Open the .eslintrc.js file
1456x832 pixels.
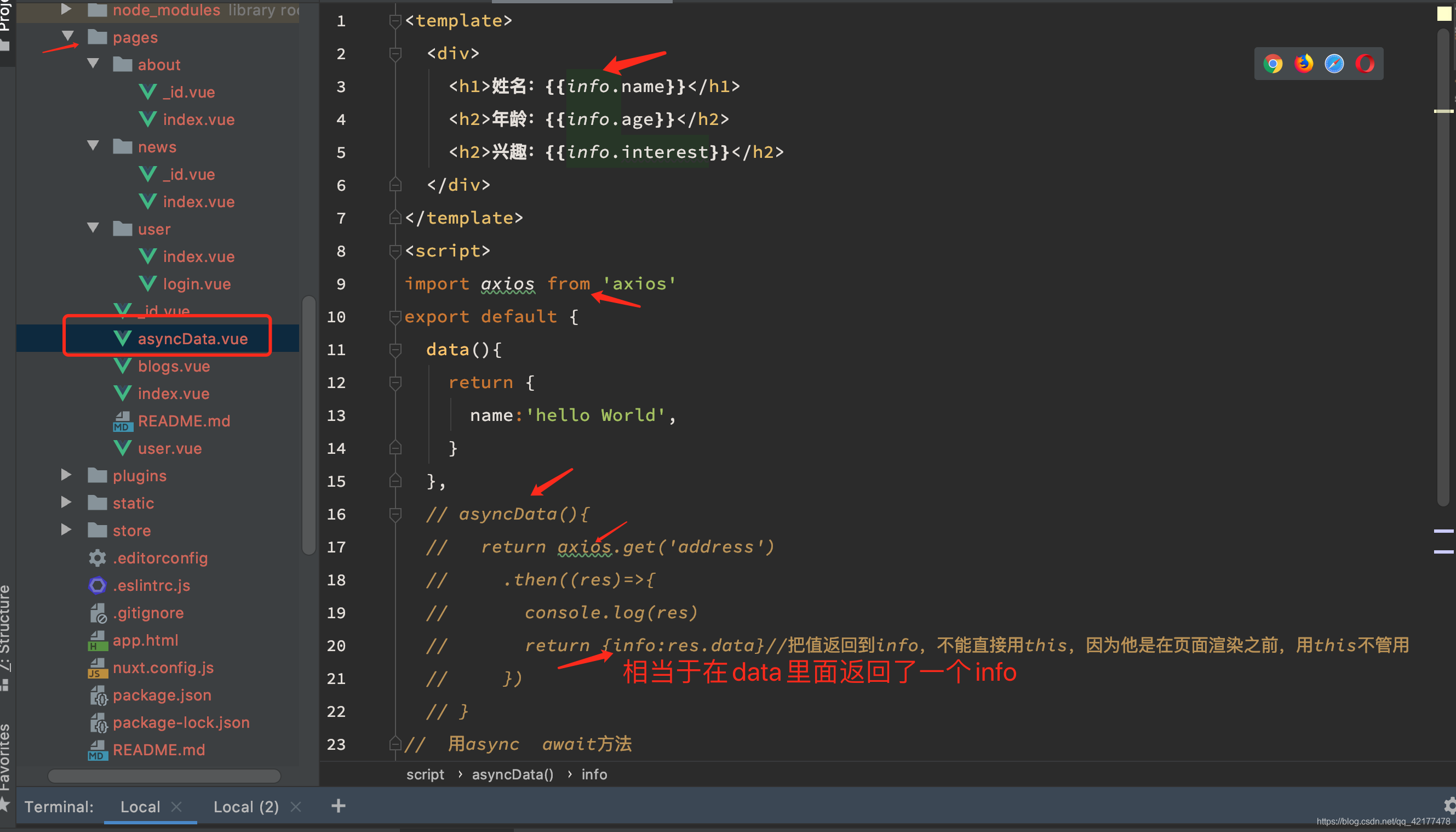(151, 585)
